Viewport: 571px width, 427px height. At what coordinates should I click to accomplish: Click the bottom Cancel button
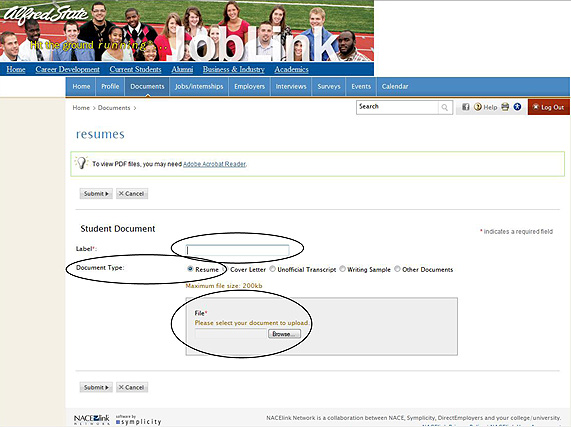coord(132,387)
